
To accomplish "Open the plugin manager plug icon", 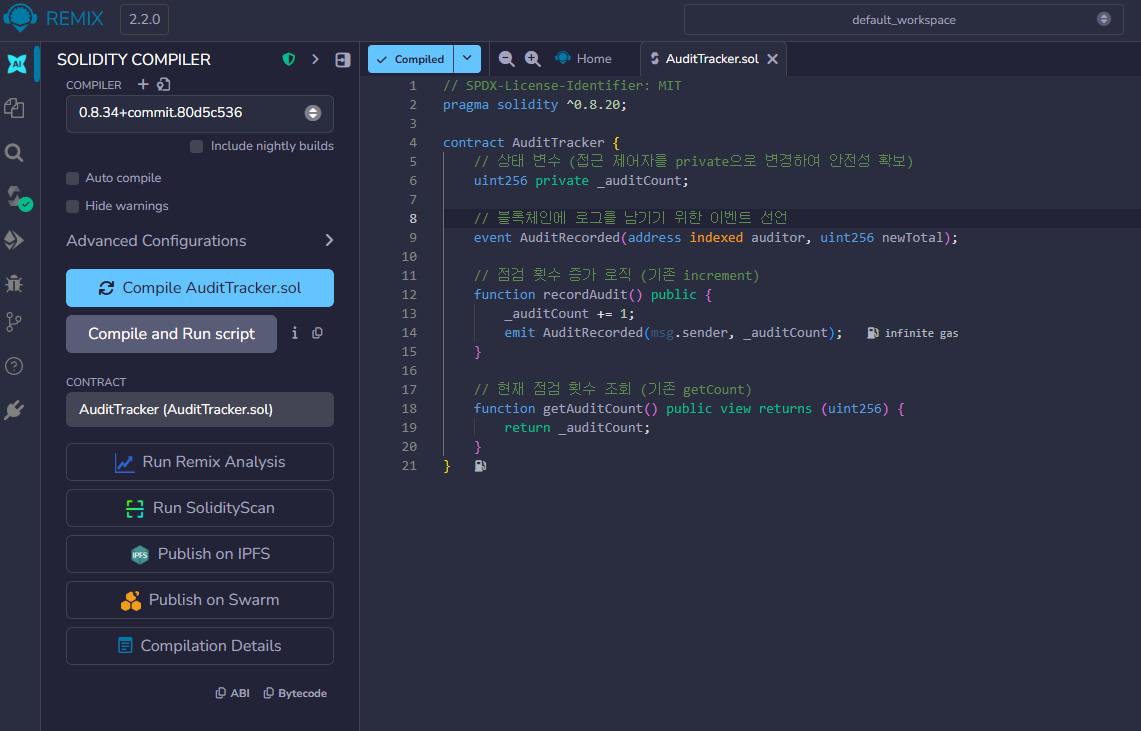I will tap(14, 410).
